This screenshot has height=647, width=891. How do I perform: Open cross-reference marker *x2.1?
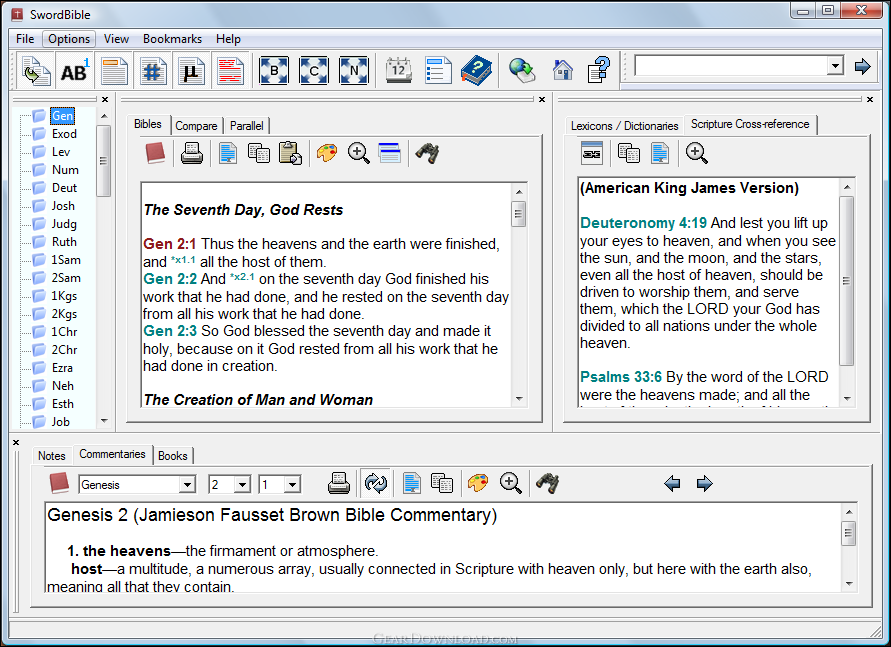click(242, 277)
